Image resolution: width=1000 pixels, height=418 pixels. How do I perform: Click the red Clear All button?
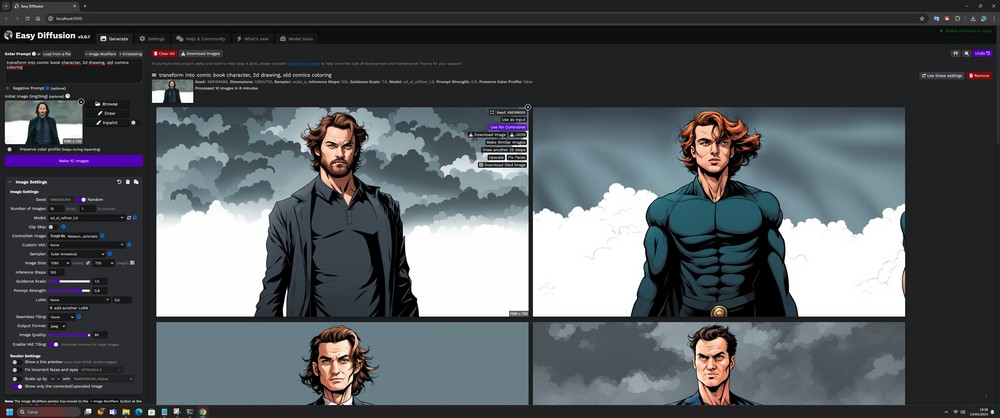tap(165, 53)
